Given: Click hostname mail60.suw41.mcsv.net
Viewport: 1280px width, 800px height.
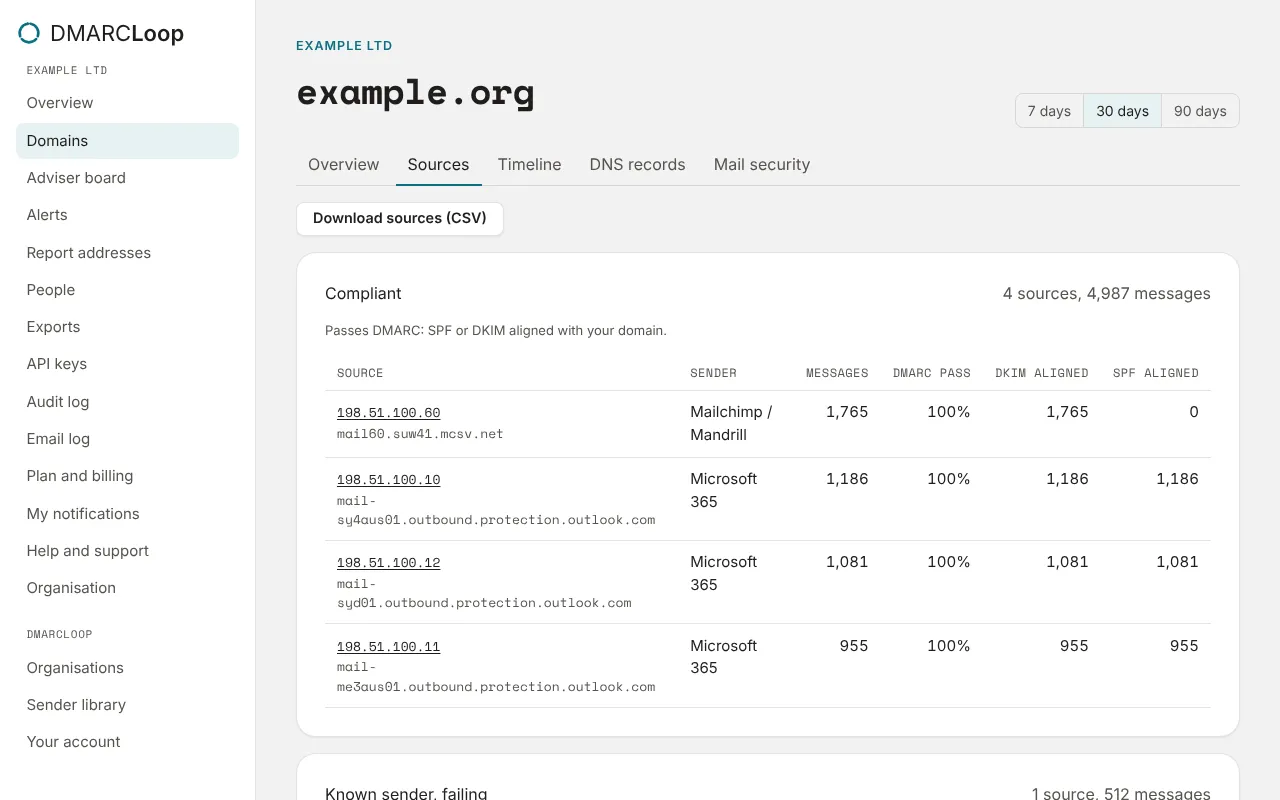Looking at the screenshot, I should click(x=420, y=434).
